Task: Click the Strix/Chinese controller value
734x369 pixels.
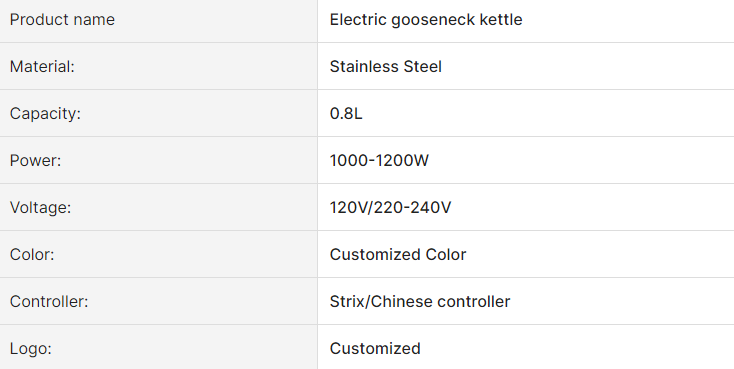Action: click(x=420, y=302)
